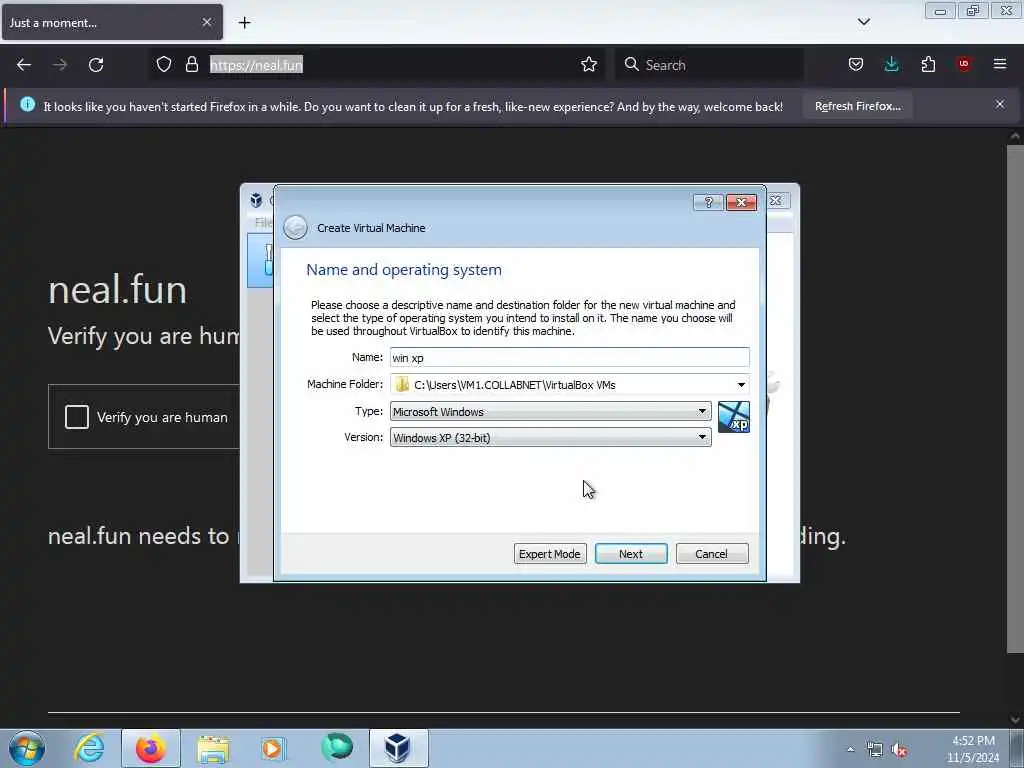This screenshot has width=1024, height=768.
Task: Show hidden system tray icons
Action: tap(850, 749)
